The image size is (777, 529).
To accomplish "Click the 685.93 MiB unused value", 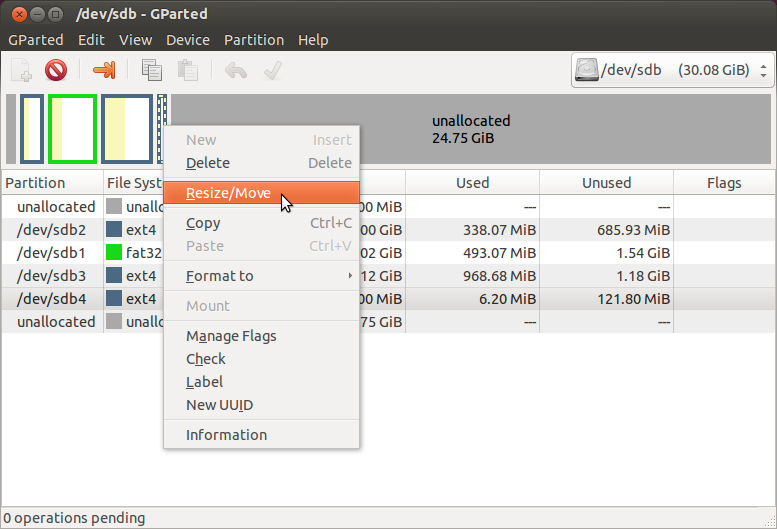I will pyautogui.click(x=633, y=230).
